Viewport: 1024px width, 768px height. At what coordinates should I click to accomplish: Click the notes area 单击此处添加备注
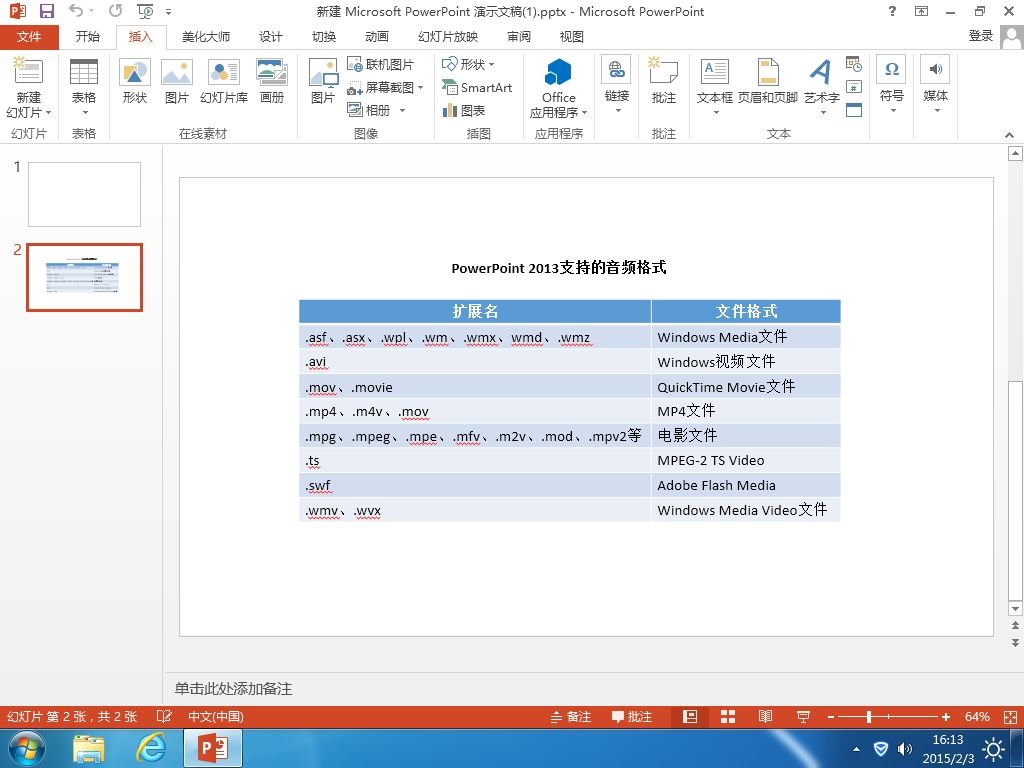point(234,688)
